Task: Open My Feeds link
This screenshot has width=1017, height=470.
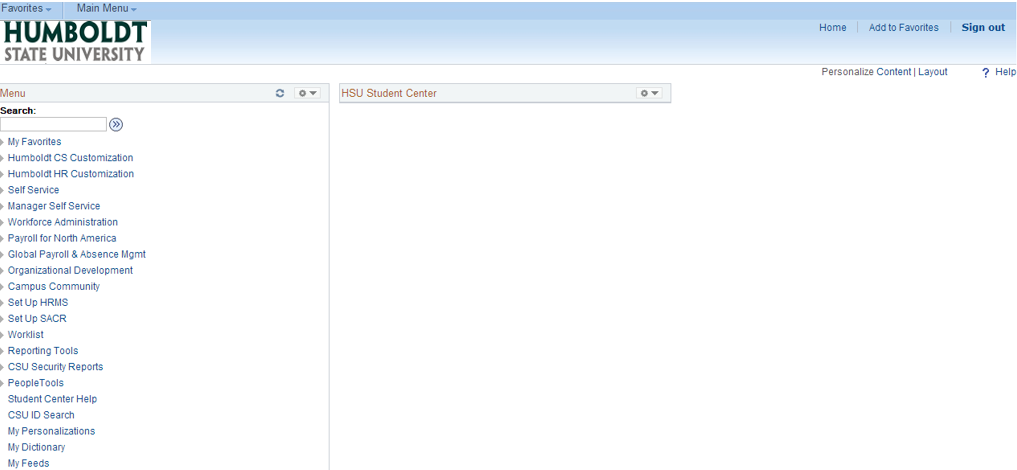Action: pyautogui.click(x=29, y=464)
